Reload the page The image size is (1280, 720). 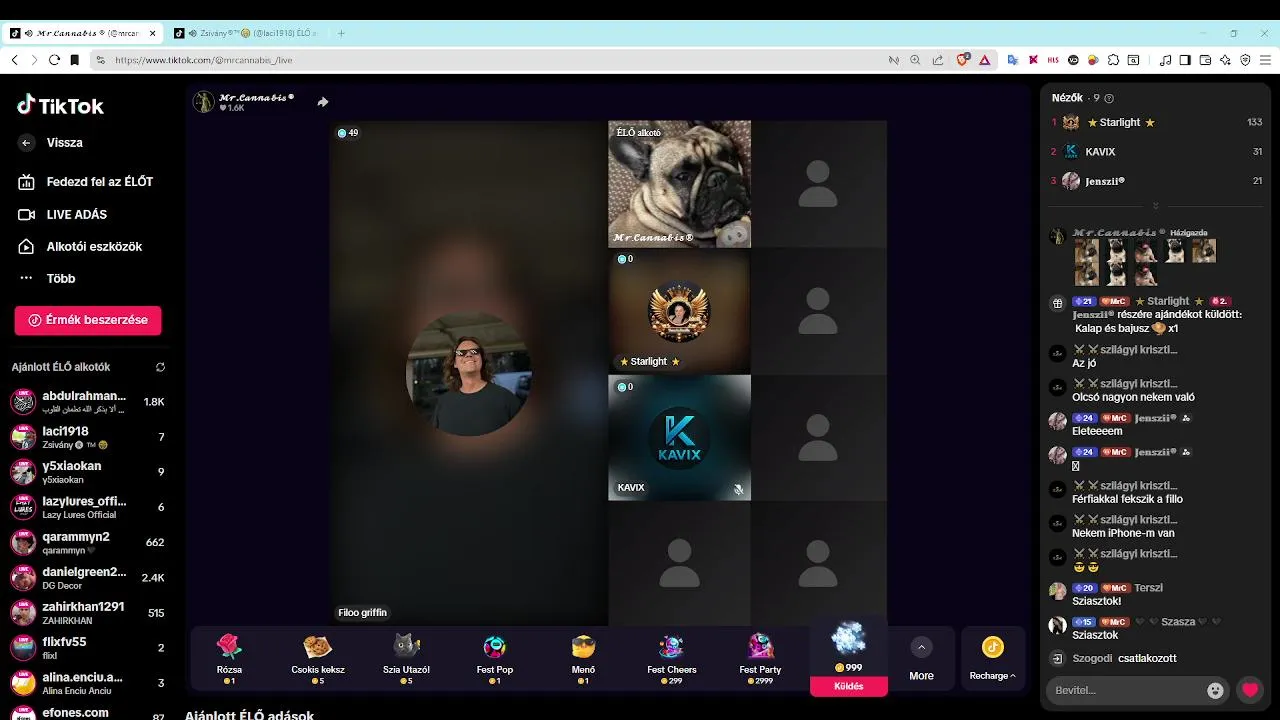(x=54, y=60)
